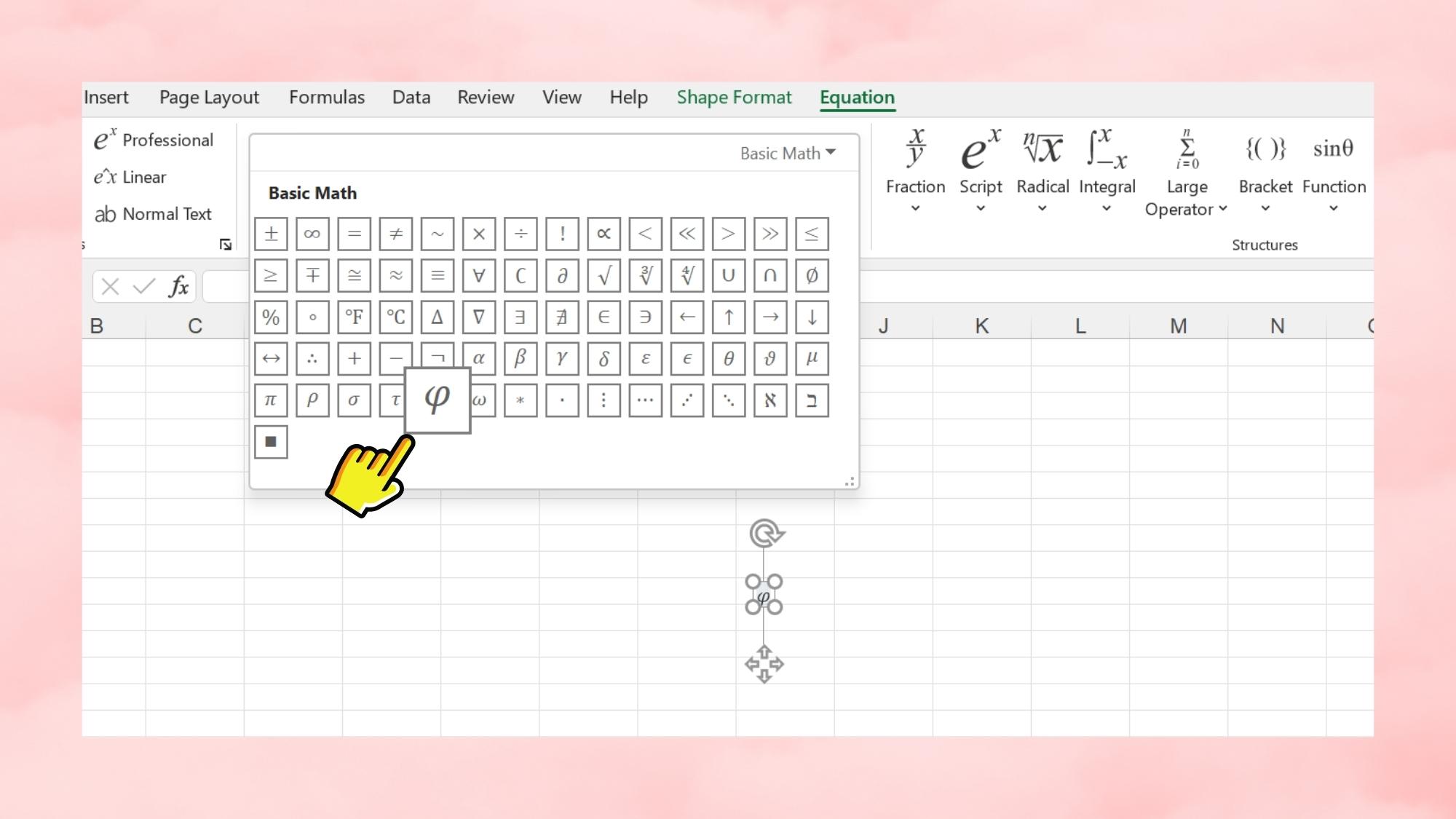Cancel entry using the X in formula bar
1456x819 pixels.
(109, 286)
